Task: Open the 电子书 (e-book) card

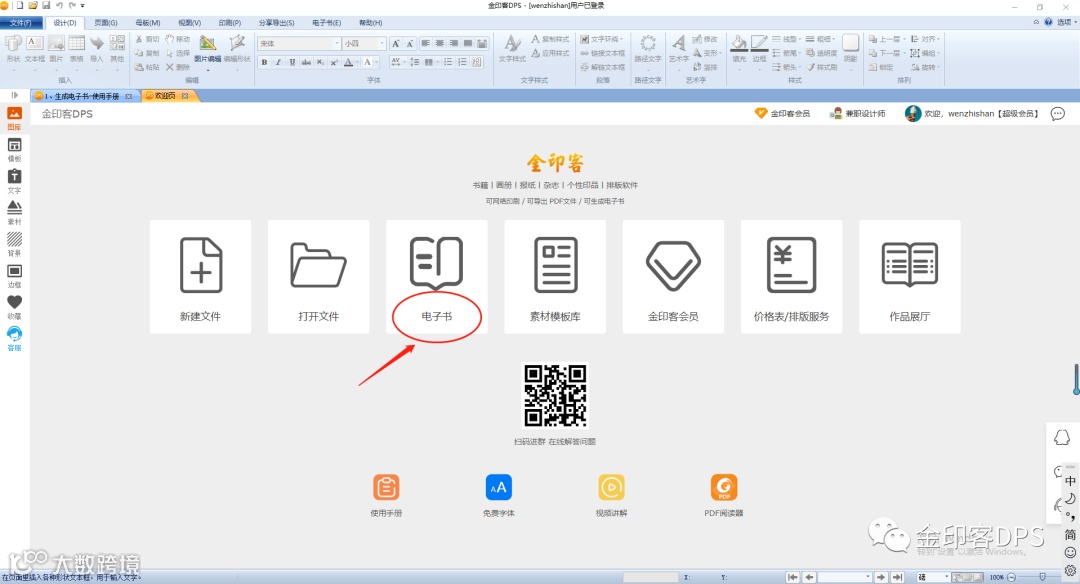Action: 437,277
